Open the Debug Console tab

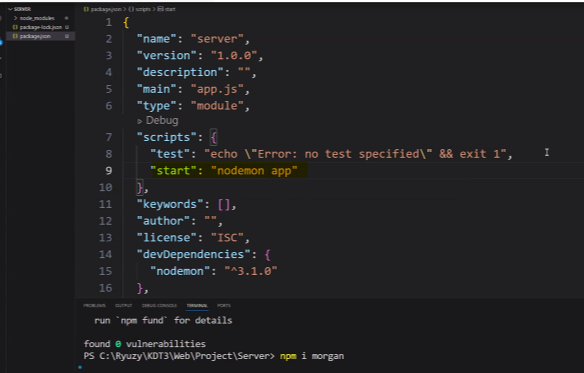(x=159, y=306)
